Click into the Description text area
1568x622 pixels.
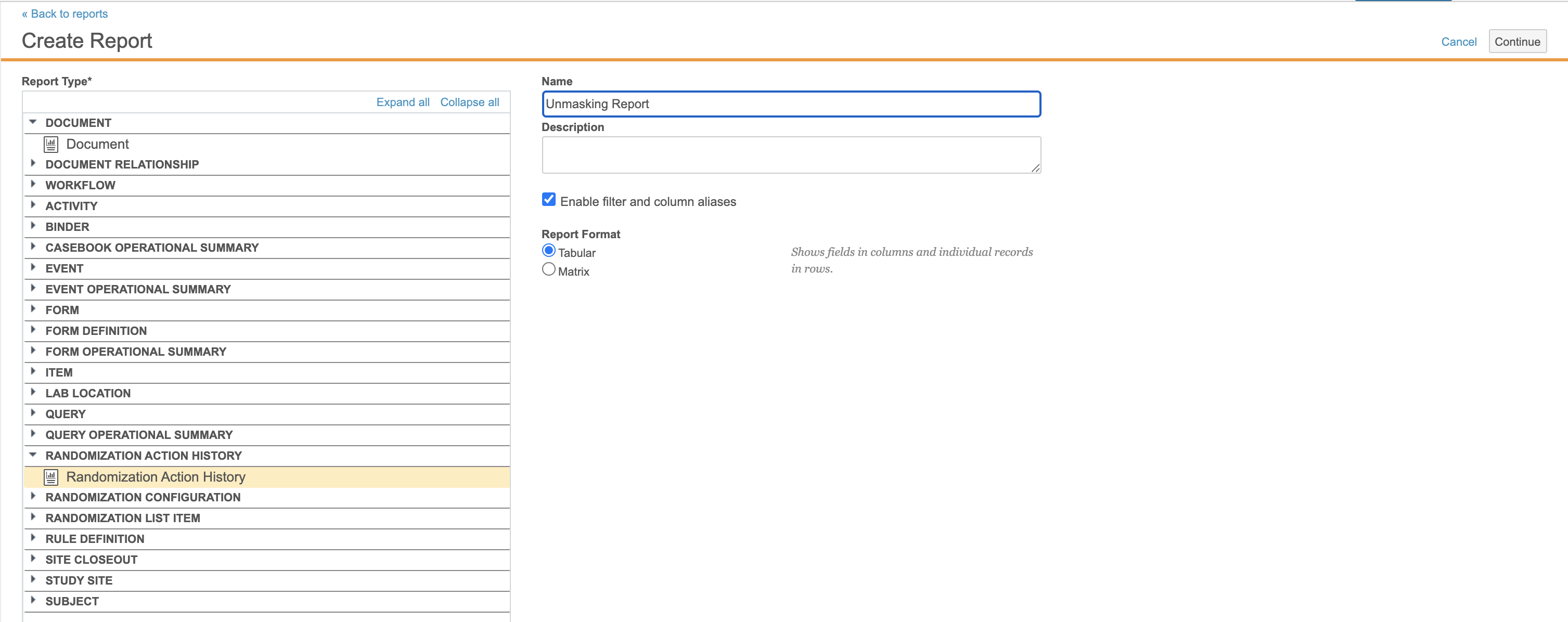[790, 154]
